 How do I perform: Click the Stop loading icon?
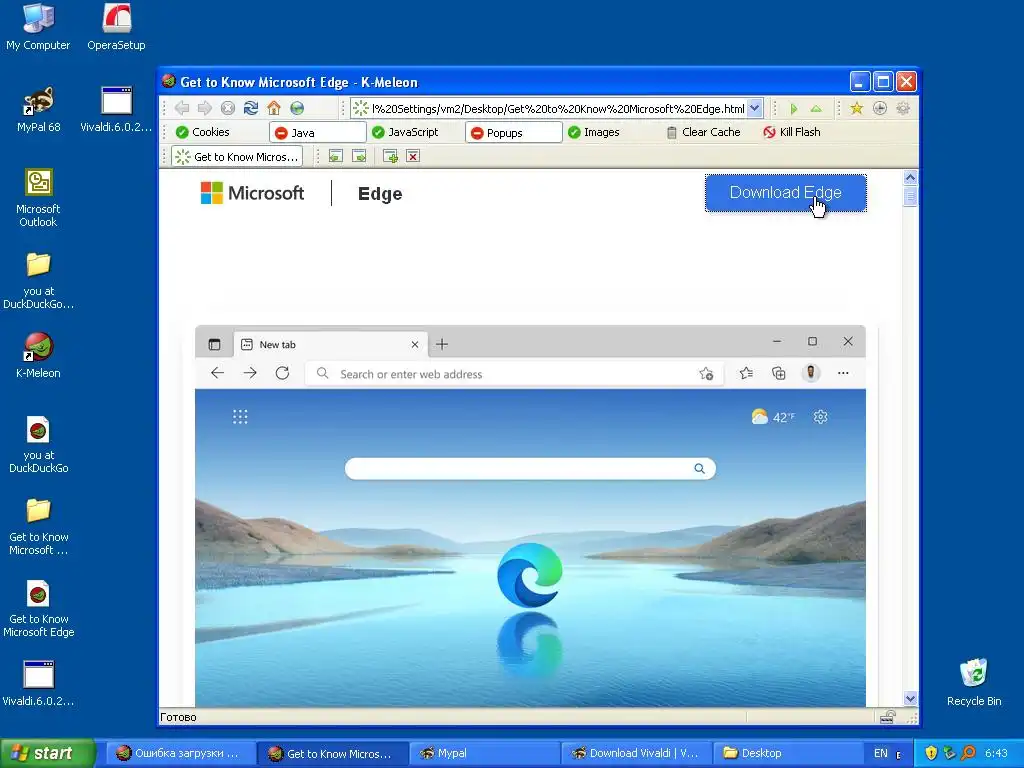point(228,108)
